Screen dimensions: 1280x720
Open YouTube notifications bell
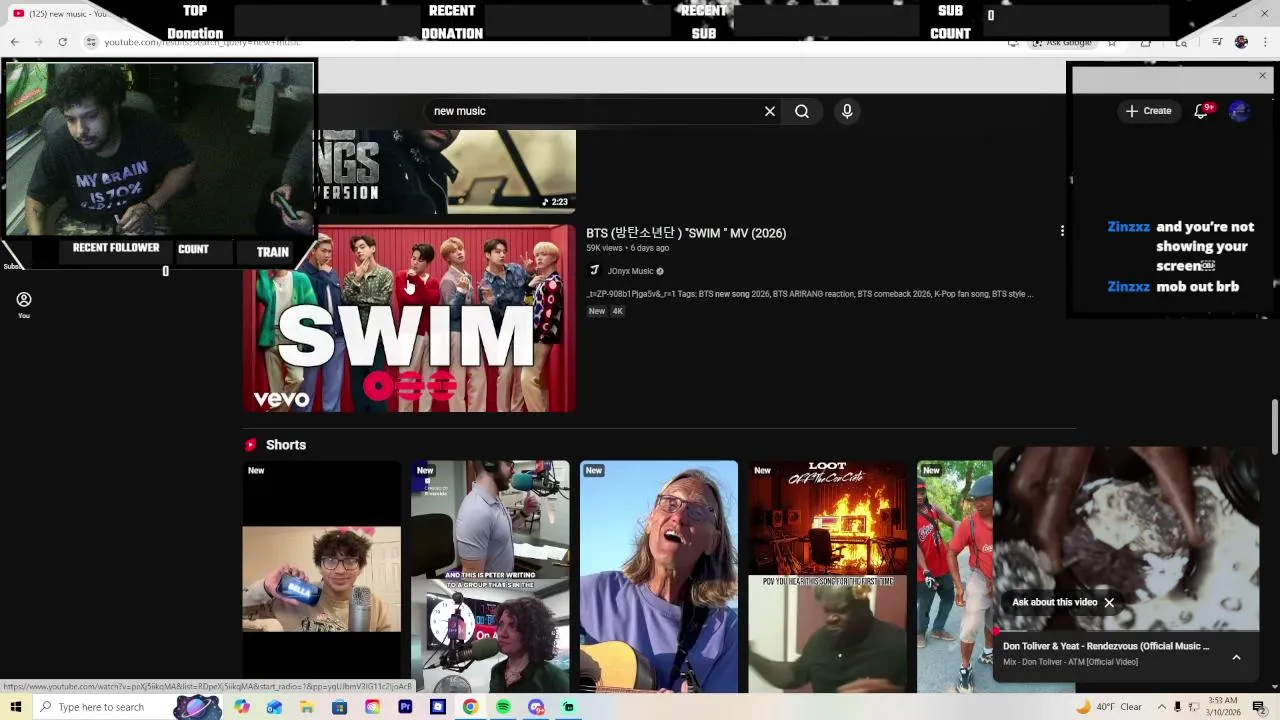(x=1202, y=111)
